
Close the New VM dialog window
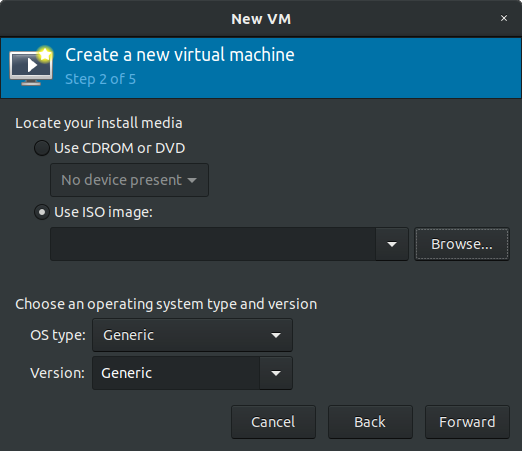point(504,18)
